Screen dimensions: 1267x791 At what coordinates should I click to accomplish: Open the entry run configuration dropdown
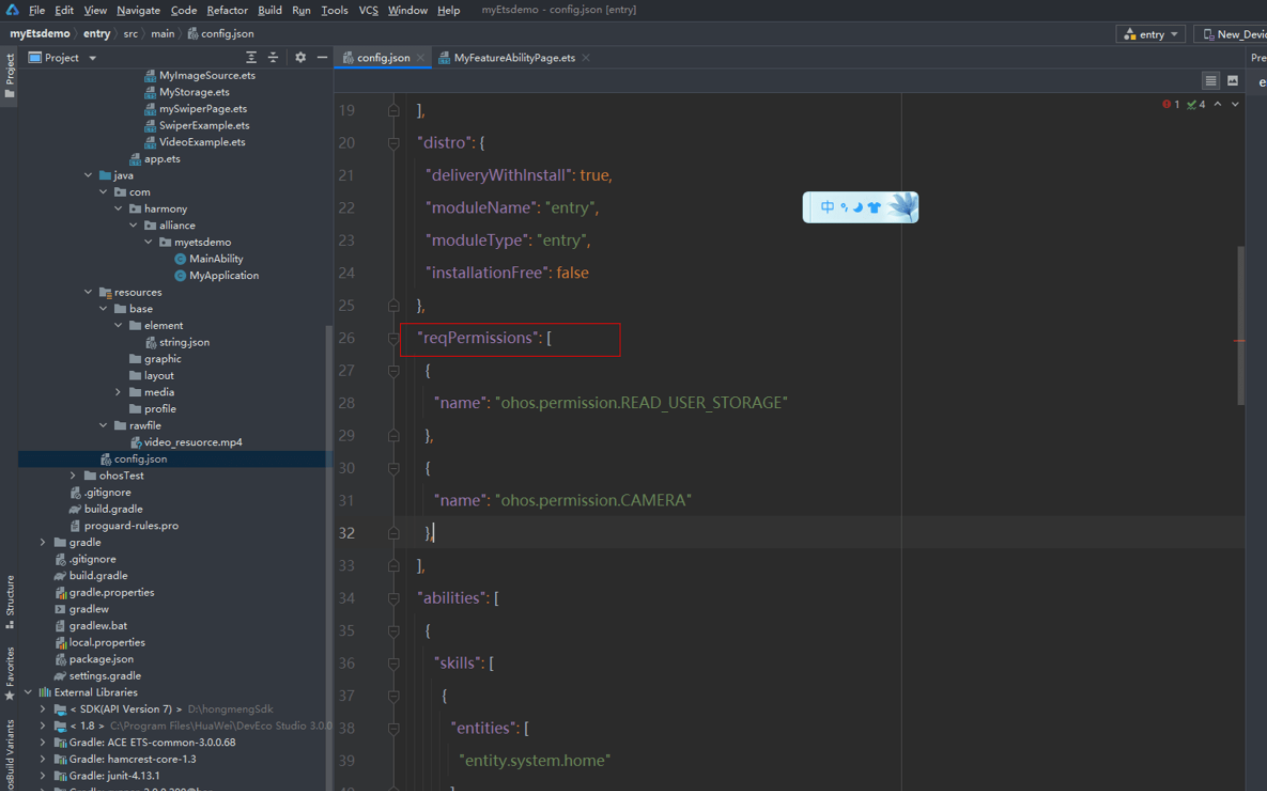(x=1151, y=34)
